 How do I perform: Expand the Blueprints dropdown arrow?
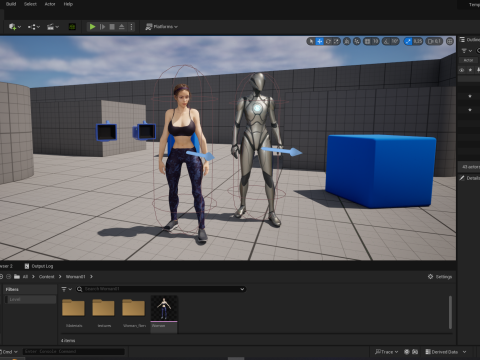[x=38, y=27]
